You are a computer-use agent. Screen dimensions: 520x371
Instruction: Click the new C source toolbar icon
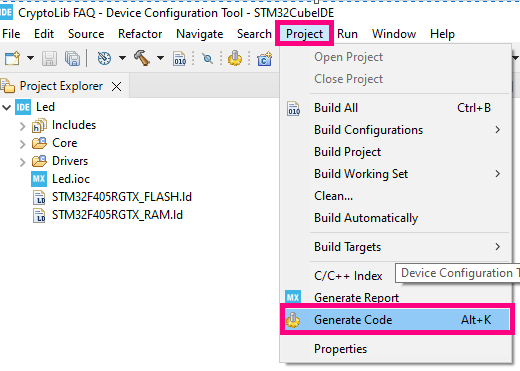tap(264, 58)
